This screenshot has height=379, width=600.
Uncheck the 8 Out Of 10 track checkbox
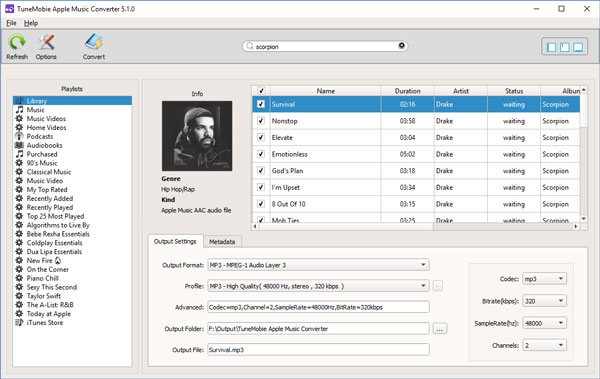tap(261, 204)
